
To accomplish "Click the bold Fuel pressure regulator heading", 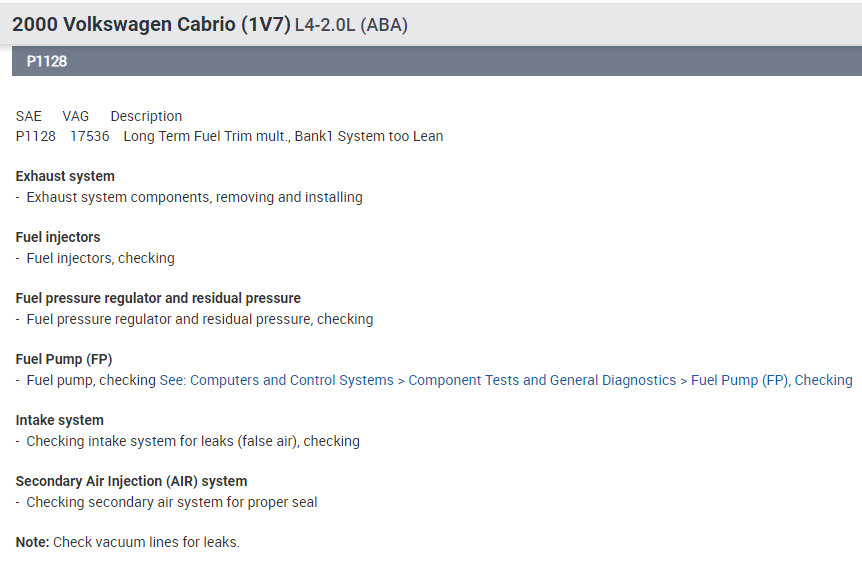I will 158,298.
